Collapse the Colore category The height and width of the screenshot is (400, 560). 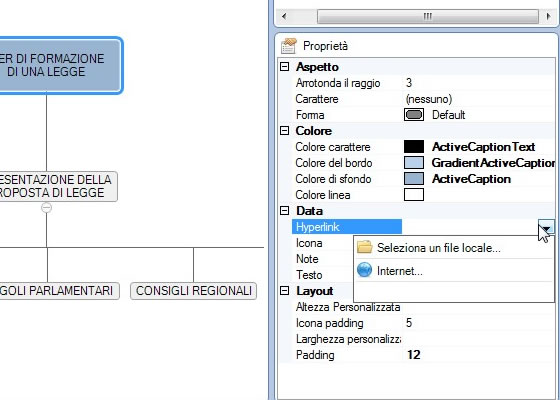point(284,131)
